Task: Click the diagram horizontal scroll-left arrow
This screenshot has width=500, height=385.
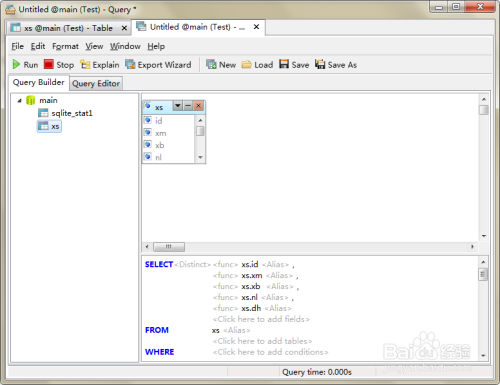Action: click(x=147, y=247)
